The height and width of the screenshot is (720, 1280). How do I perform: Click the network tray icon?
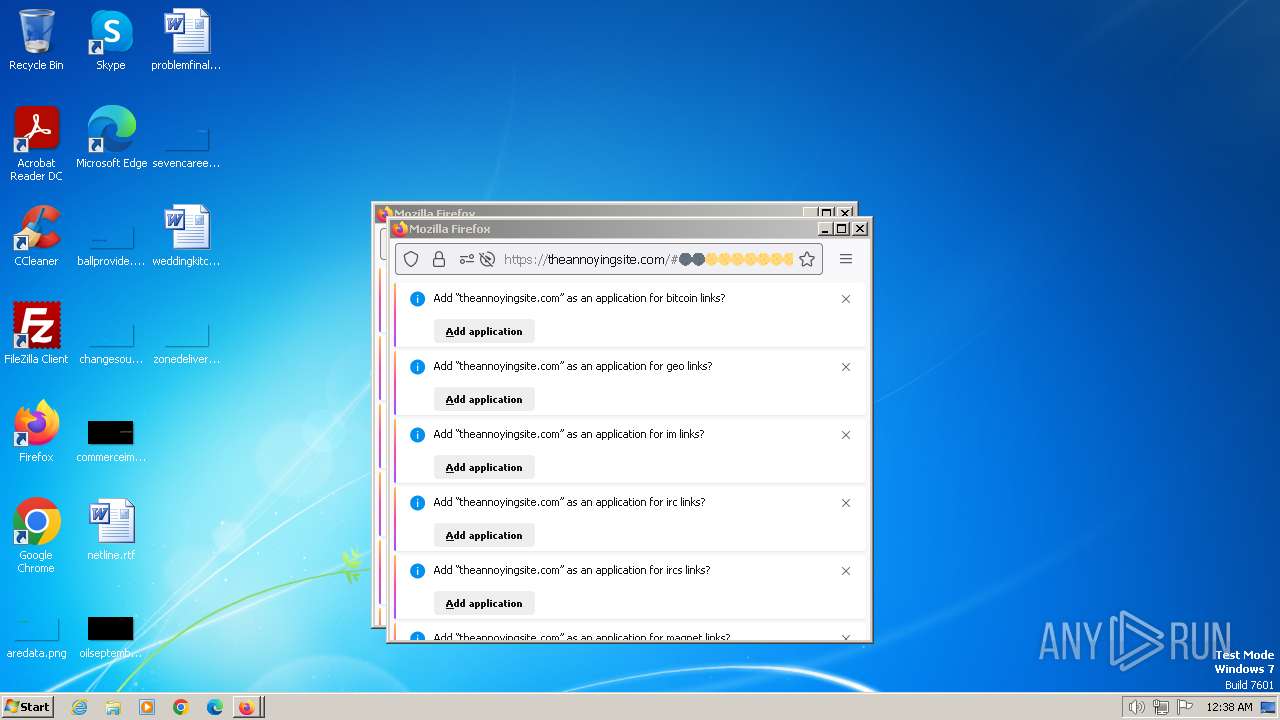tap(1161, 707)
